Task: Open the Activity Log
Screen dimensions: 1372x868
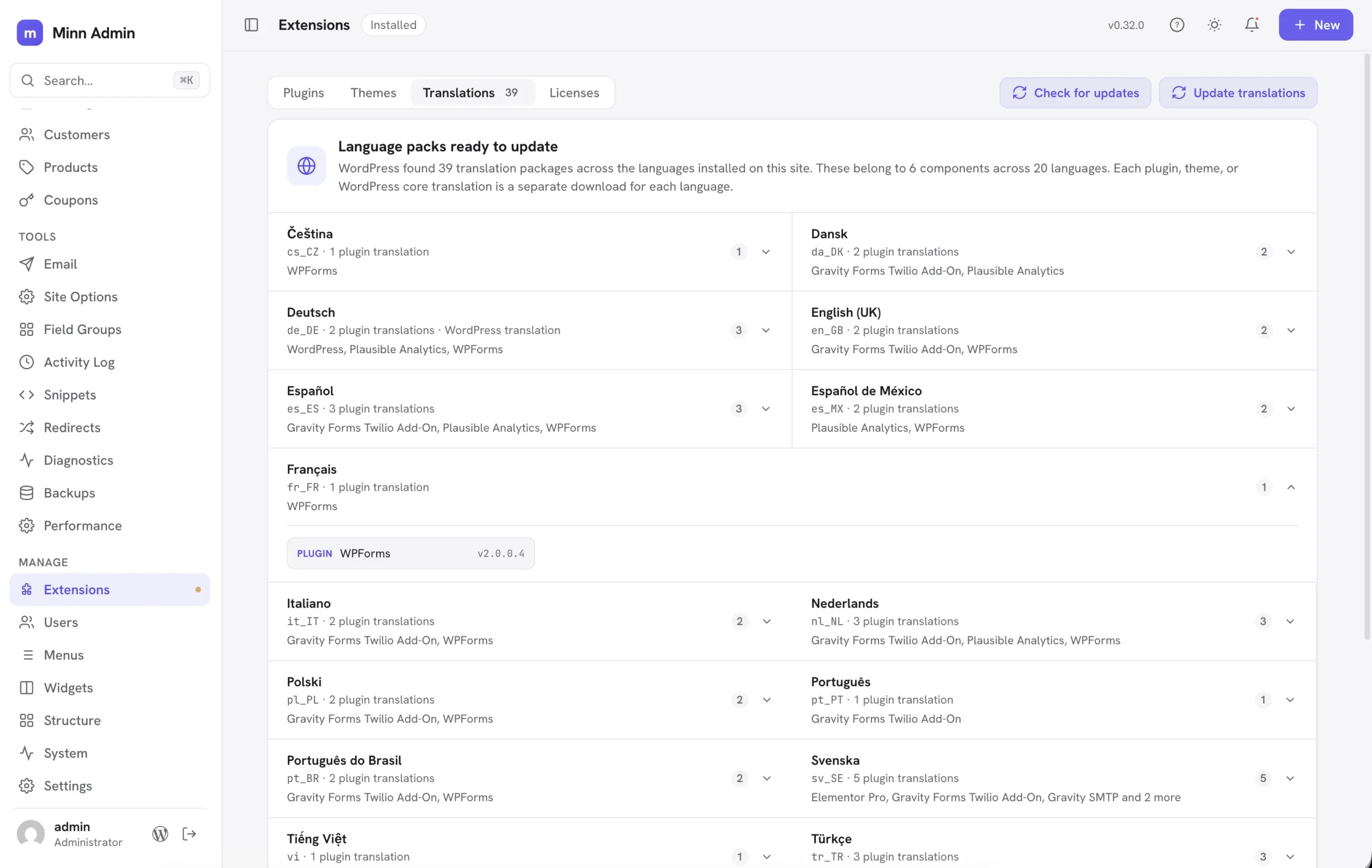Action: coord(109,362)
